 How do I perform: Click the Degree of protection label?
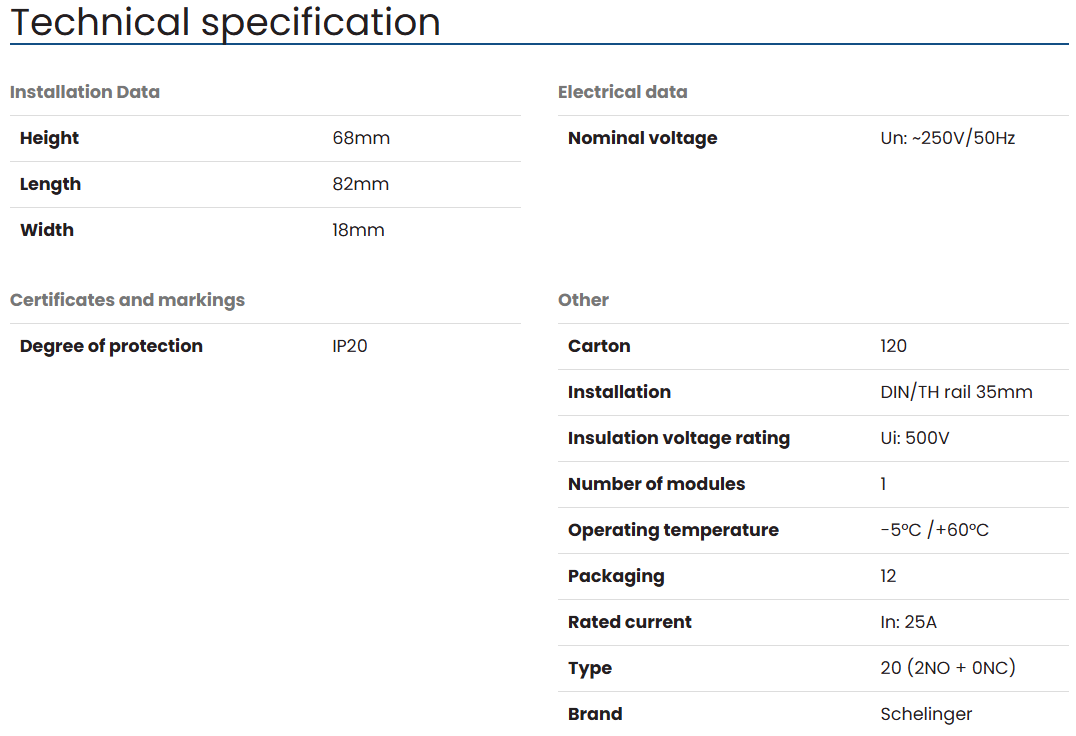point(111,346)
